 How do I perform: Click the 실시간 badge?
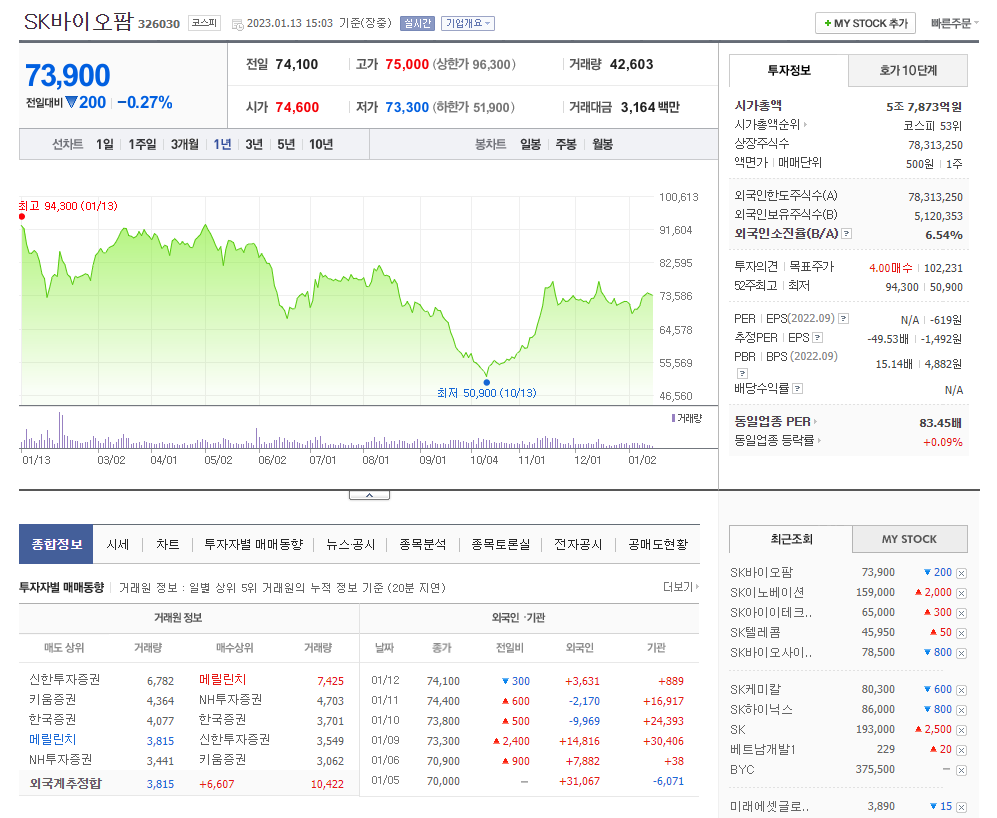click(417, 24)
